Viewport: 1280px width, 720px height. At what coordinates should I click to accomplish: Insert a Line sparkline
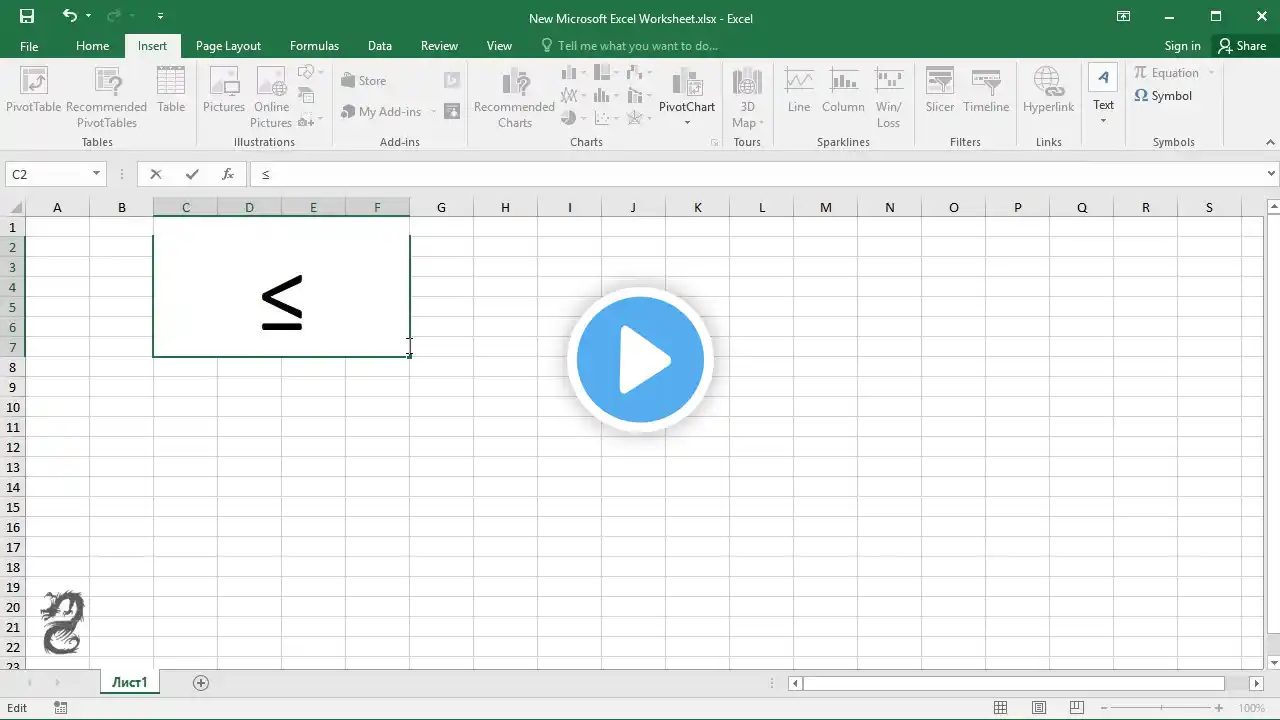pyautogui.click(x=799, y=90)
